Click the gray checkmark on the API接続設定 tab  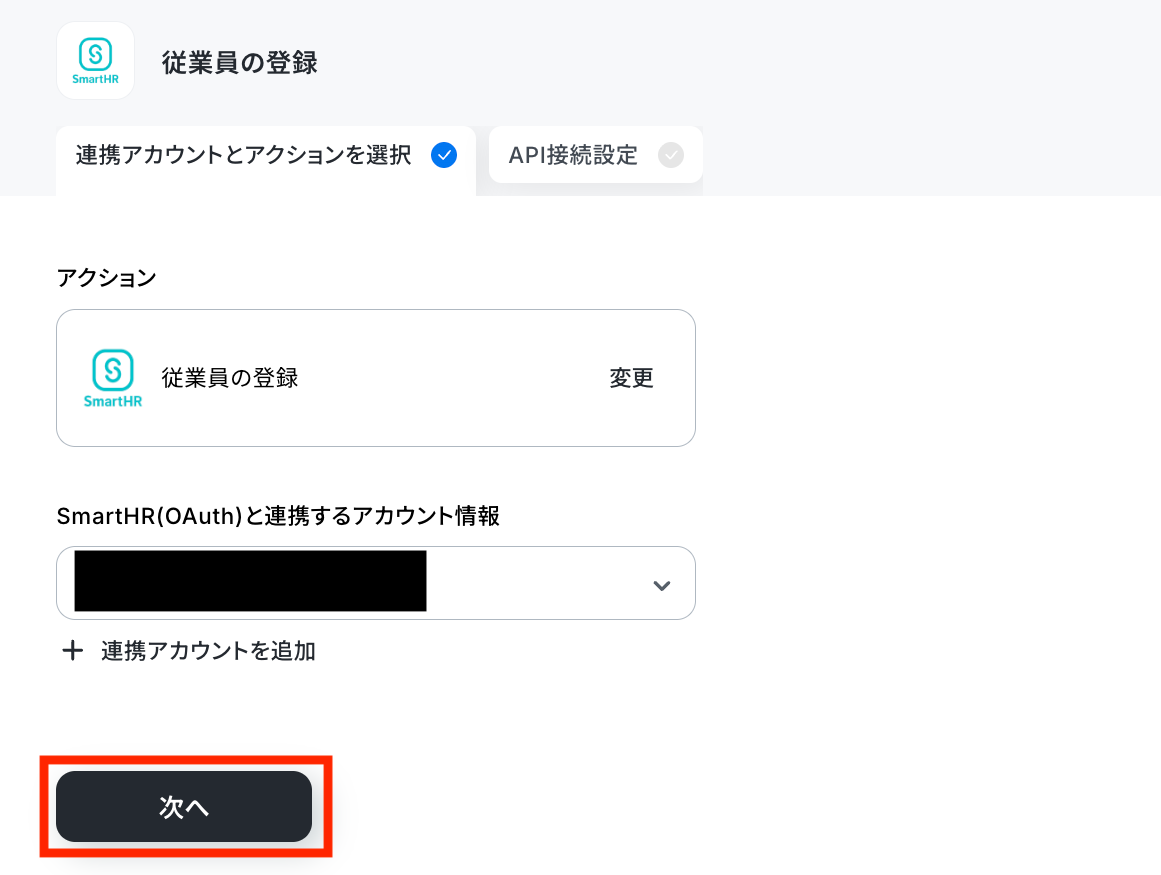[x=671, y=155]
